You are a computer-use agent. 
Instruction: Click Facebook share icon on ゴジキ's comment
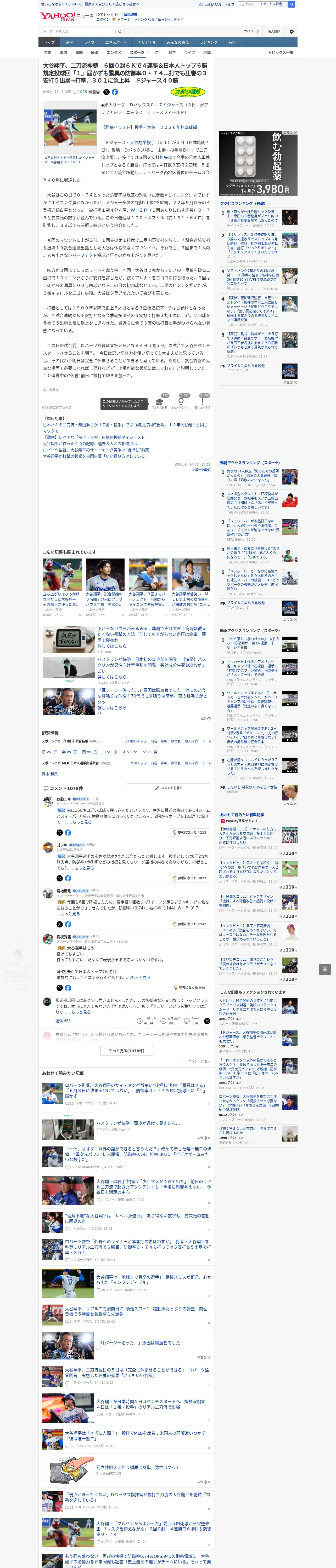tap(68, 878)
